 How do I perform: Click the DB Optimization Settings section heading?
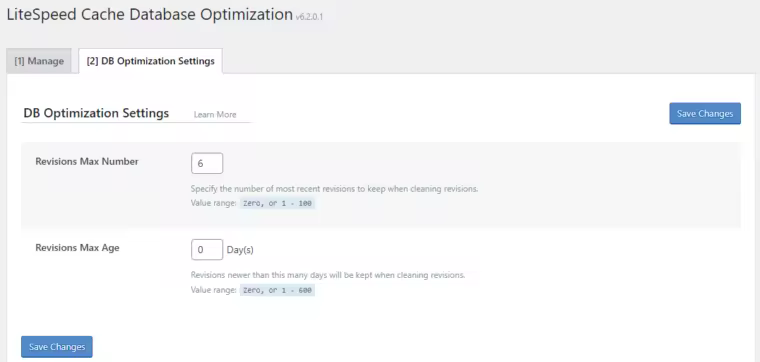(96, 113)
